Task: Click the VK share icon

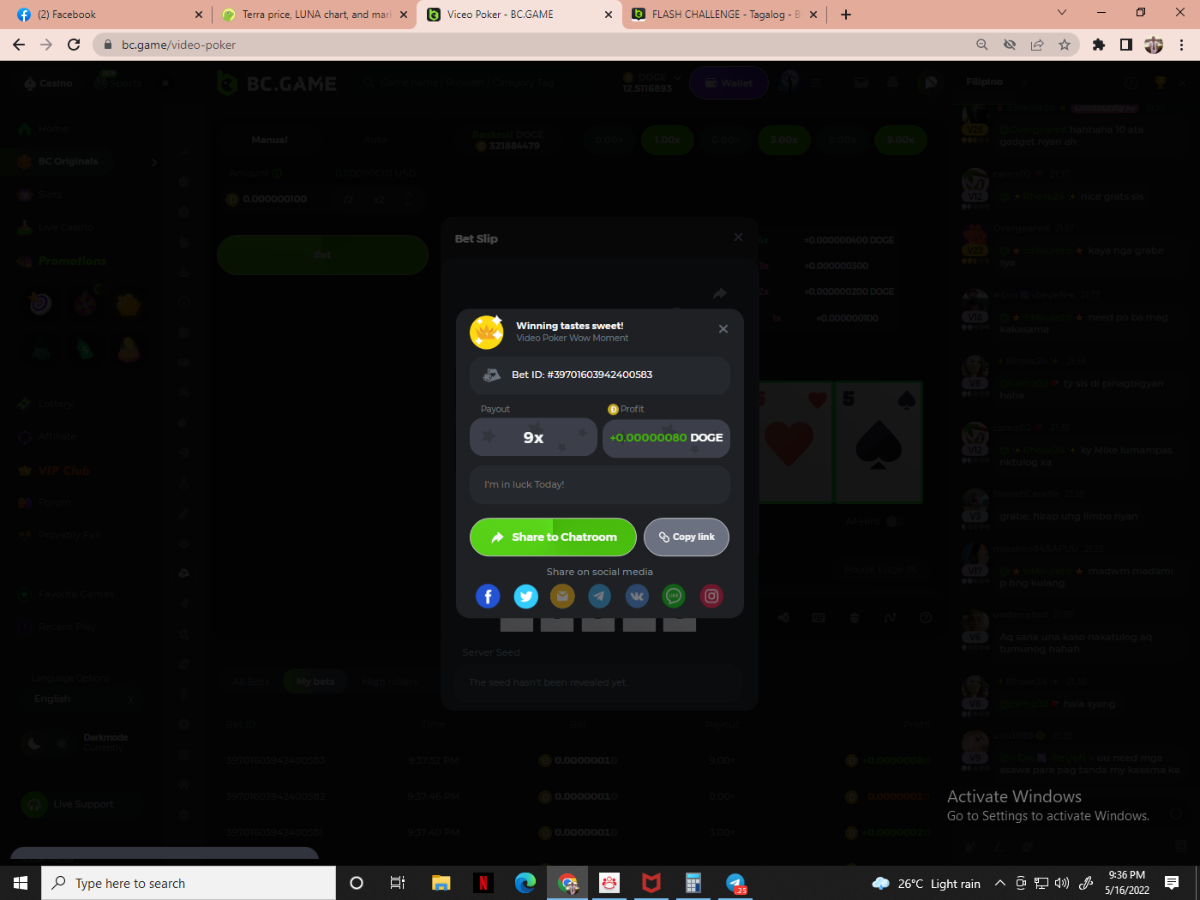Action: pos(637,597)
